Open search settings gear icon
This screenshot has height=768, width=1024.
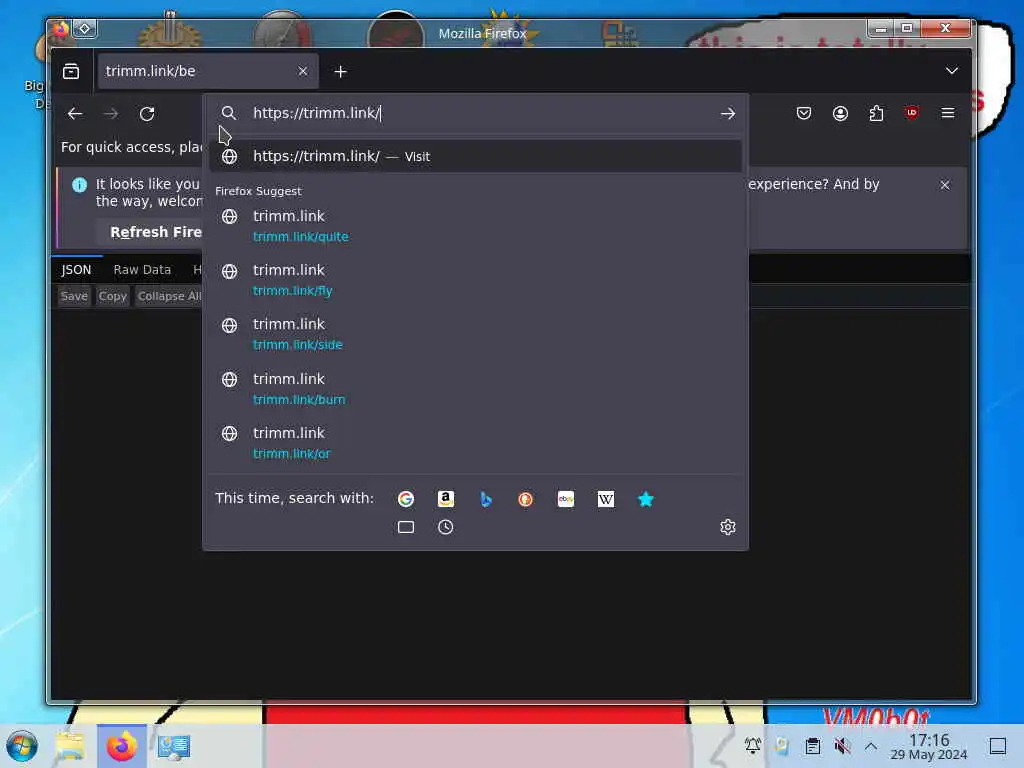pos(728,527)
